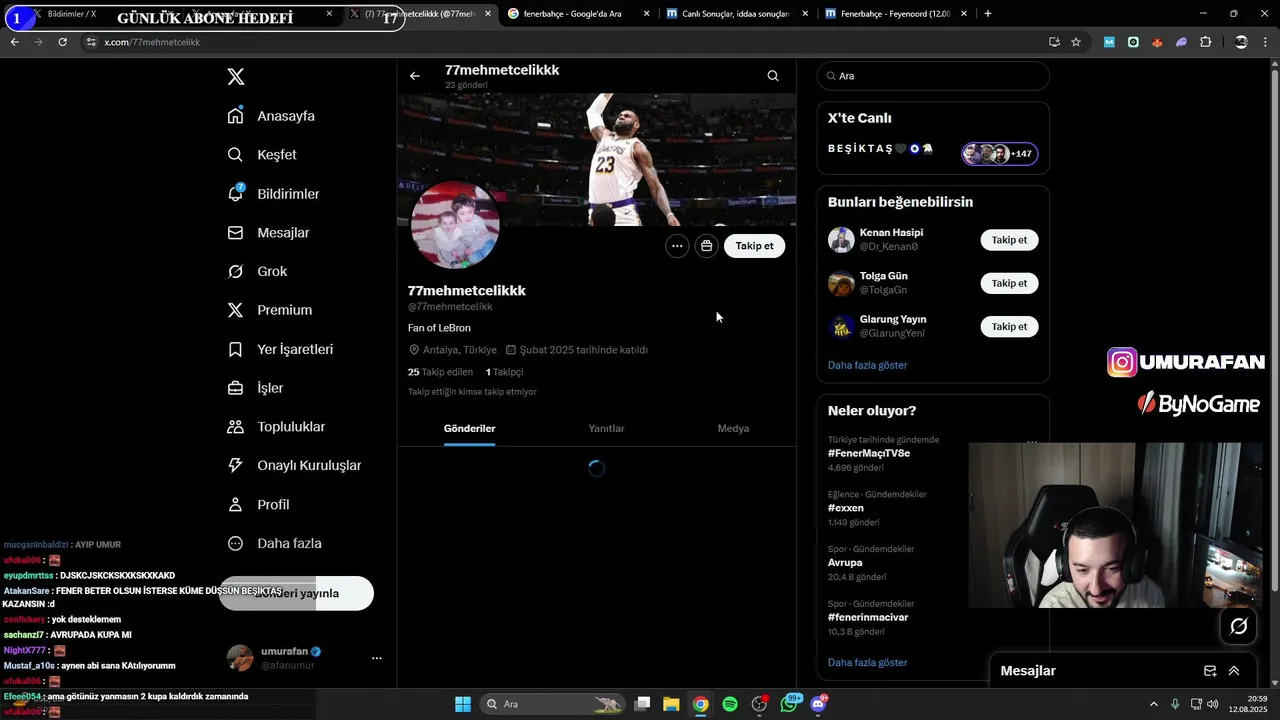The image size is (1280, 720).
Task: Open Yer İşaretleri bookmarks
Action: (x=280, y=349)
